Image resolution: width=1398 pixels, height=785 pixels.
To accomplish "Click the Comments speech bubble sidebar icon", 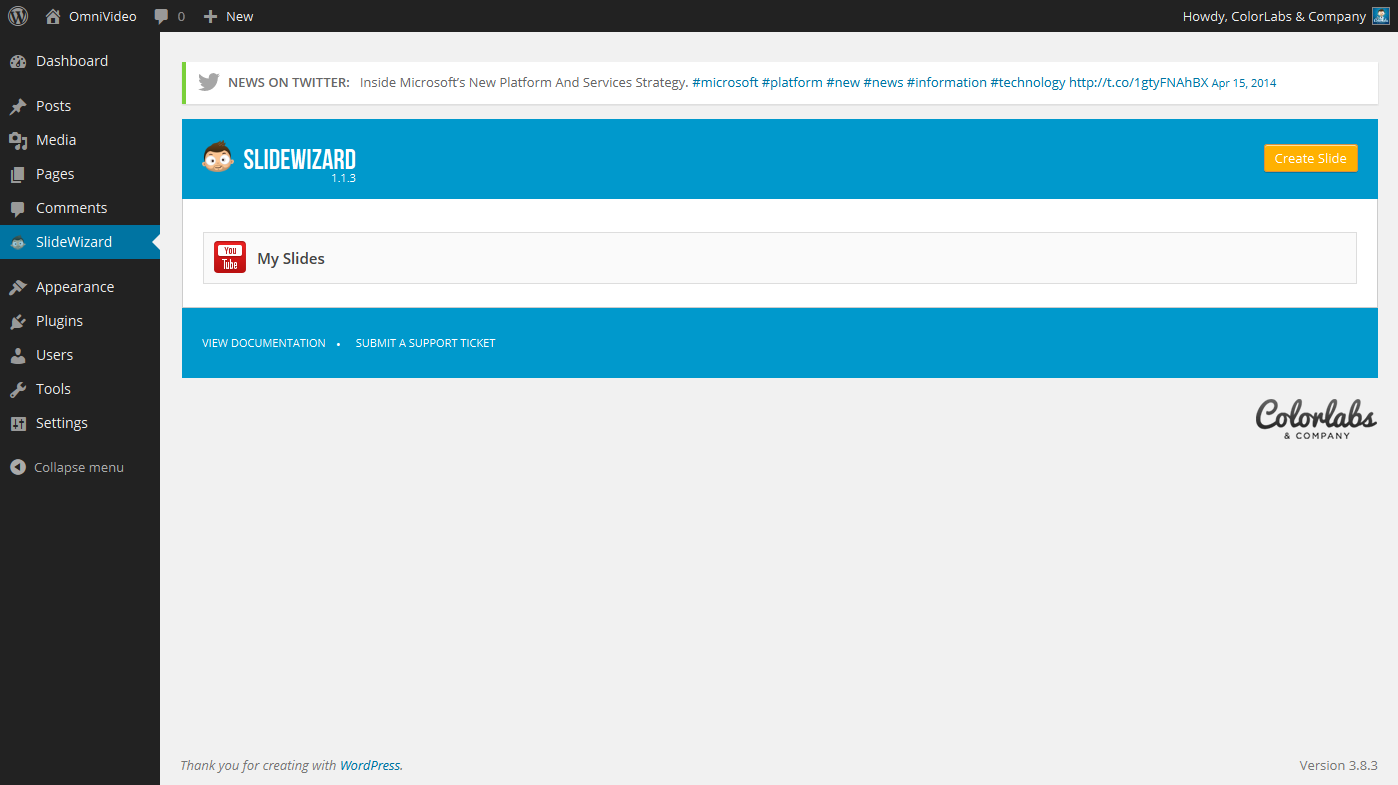I will click(x=18, y=208).
